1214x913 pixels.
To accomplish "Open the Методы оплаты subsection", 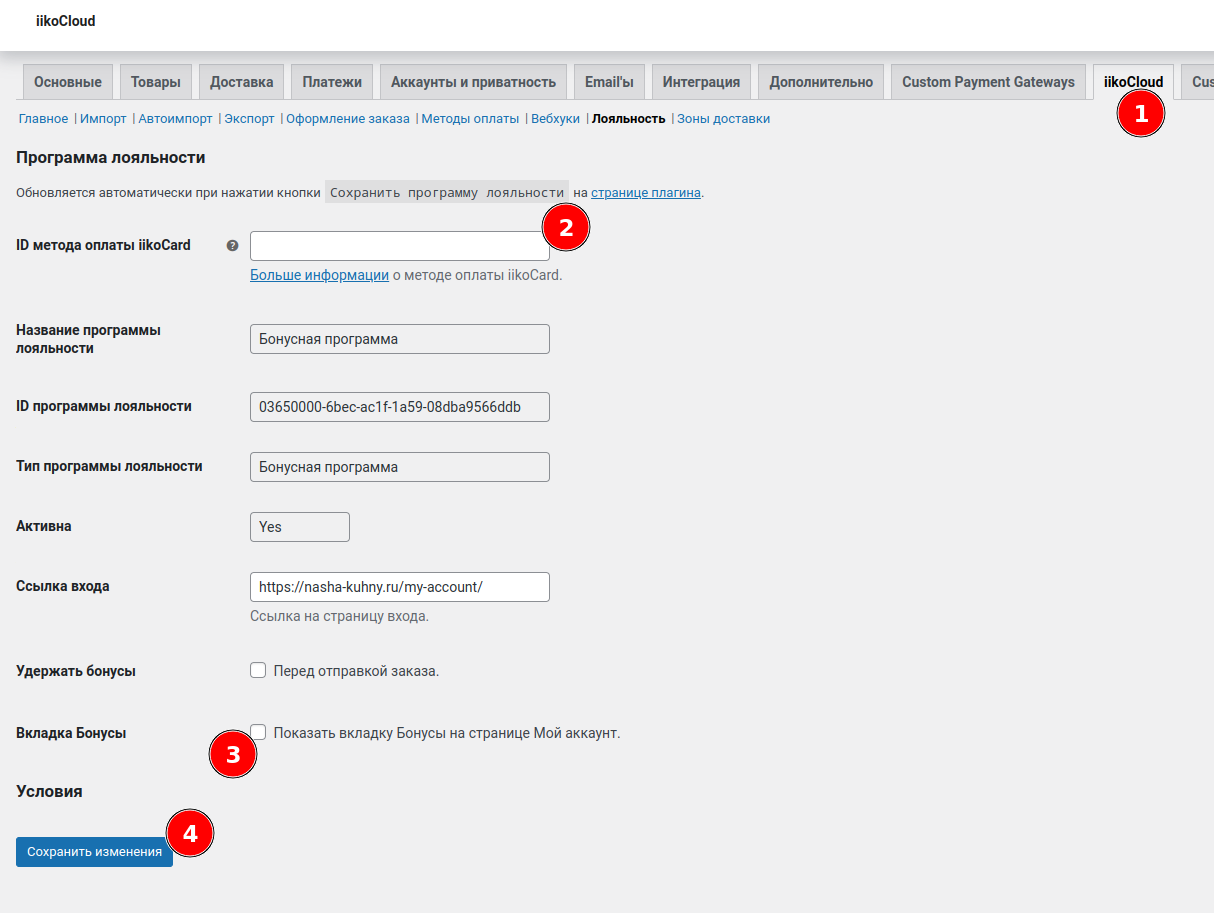I will point(470,118).
